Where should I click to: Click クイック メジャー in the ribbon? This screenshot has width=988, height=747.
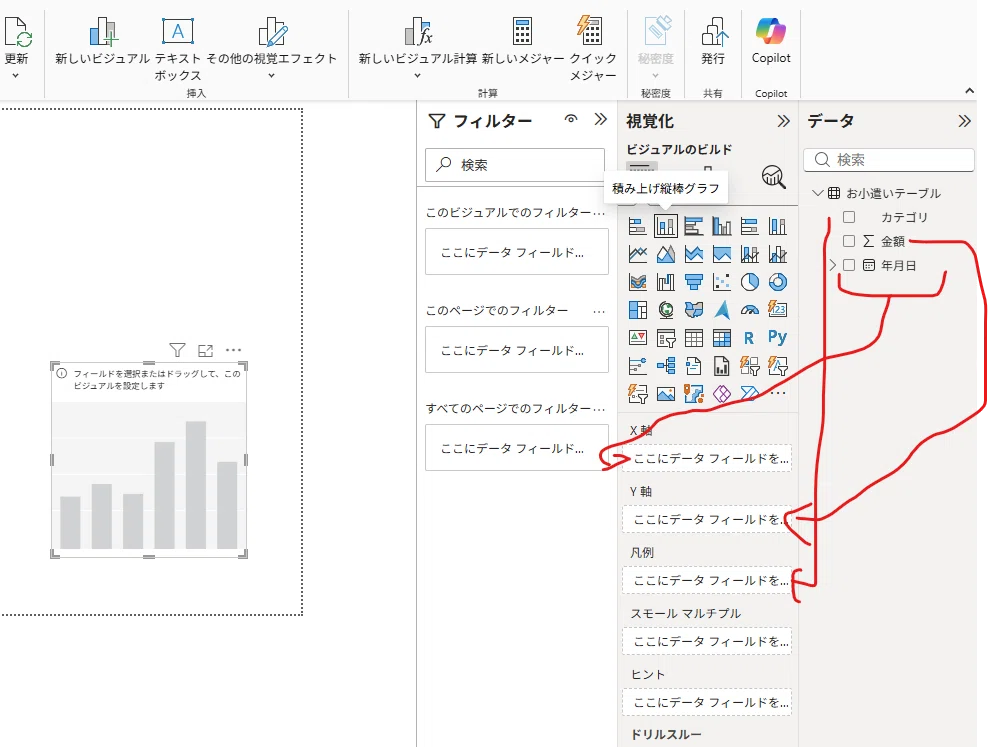[592, 48]
